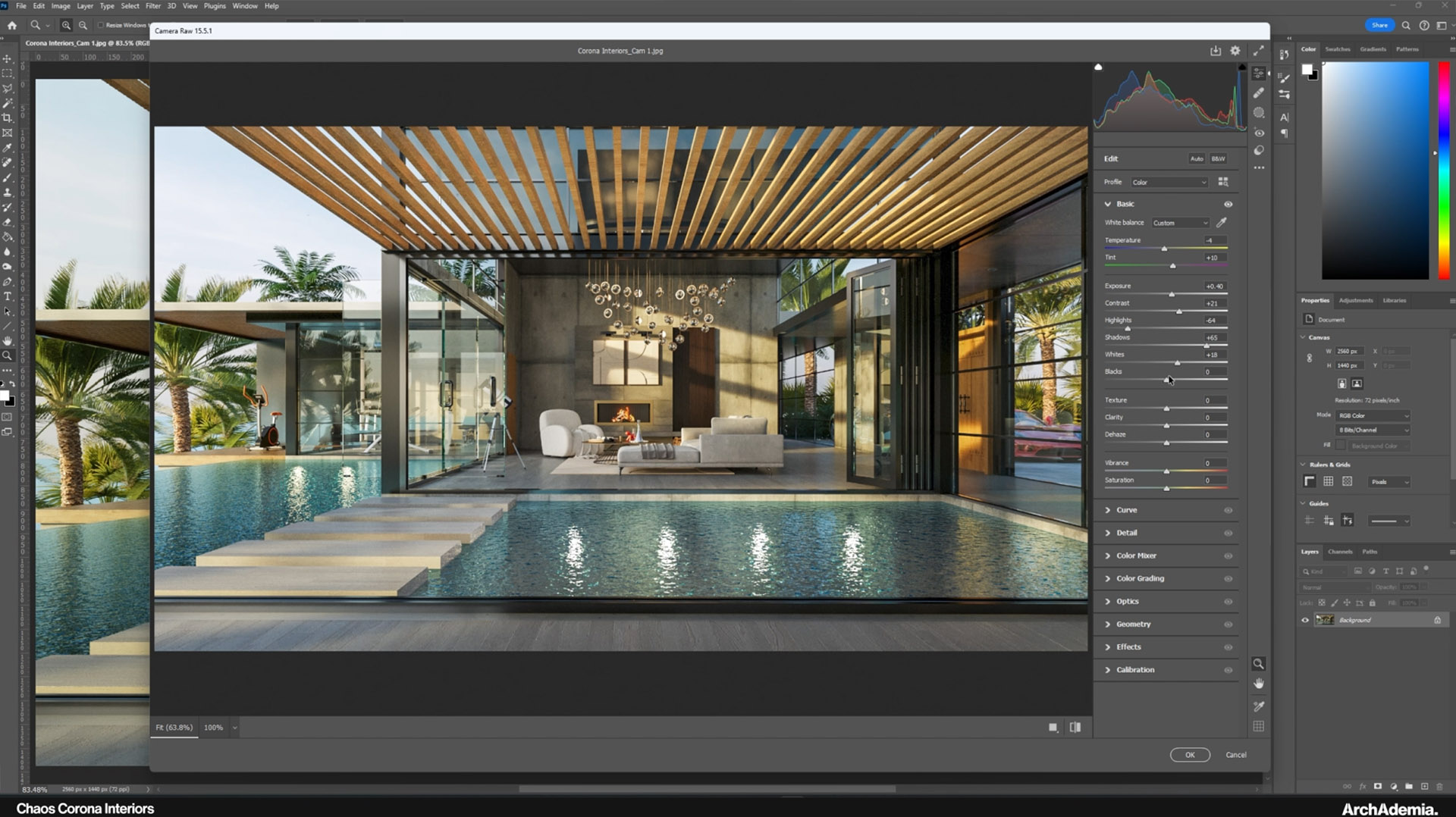Select the Hand tool in Camera Raw
The width and height of the screenshot is (1456, 817).
coord(1258,684)
